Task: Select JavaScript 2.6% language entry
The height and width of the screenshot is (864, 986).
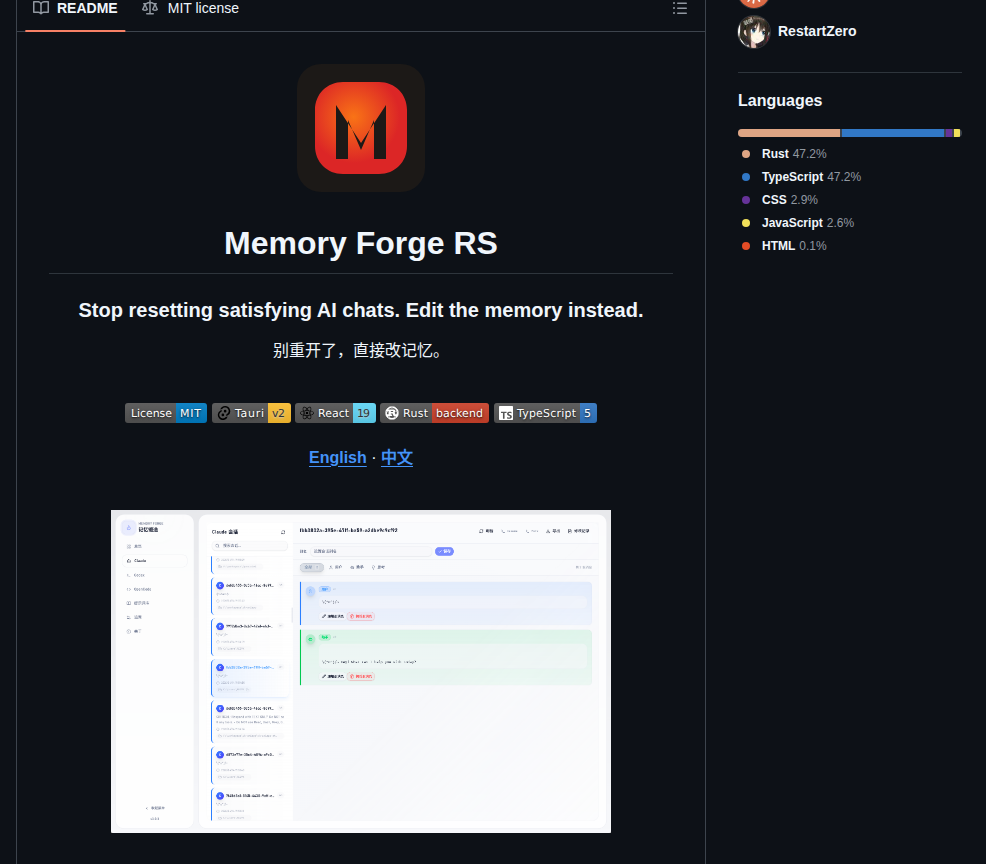Action: [798, 223]
